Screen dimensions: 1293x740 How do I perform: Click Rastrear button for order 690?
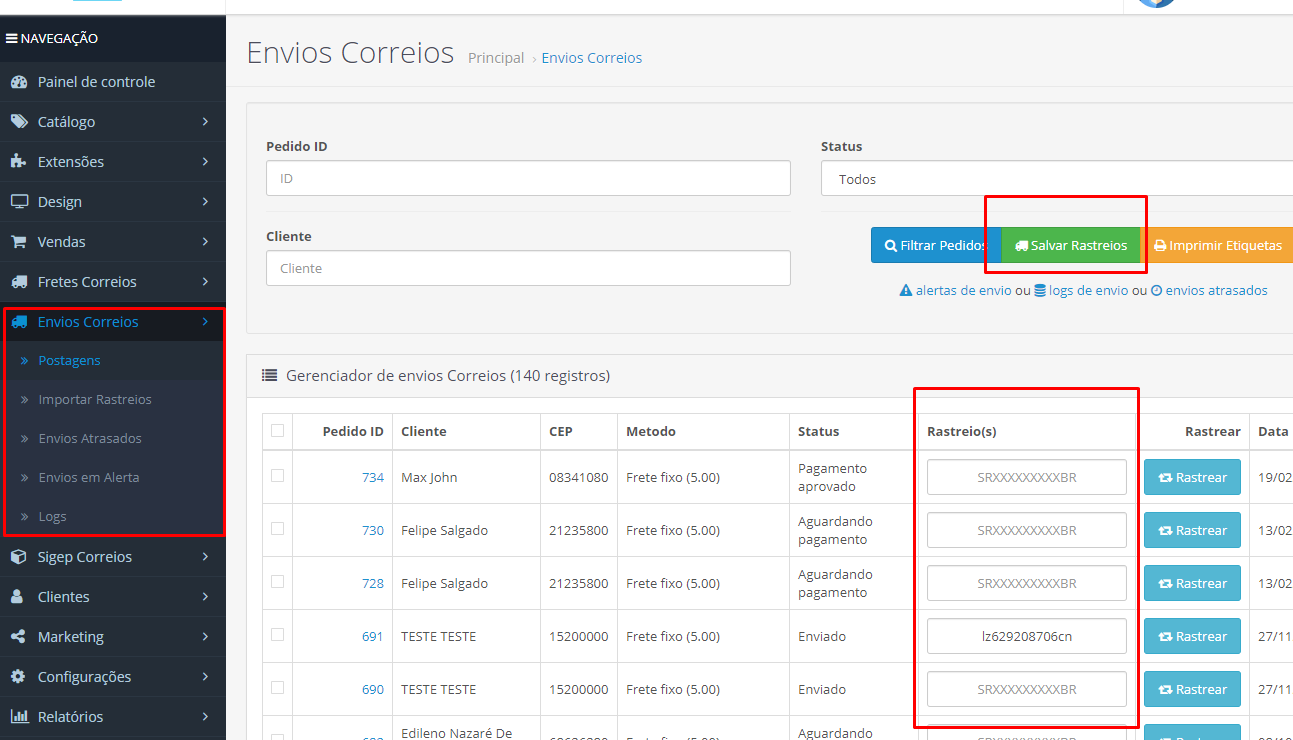pos(1192,689)
